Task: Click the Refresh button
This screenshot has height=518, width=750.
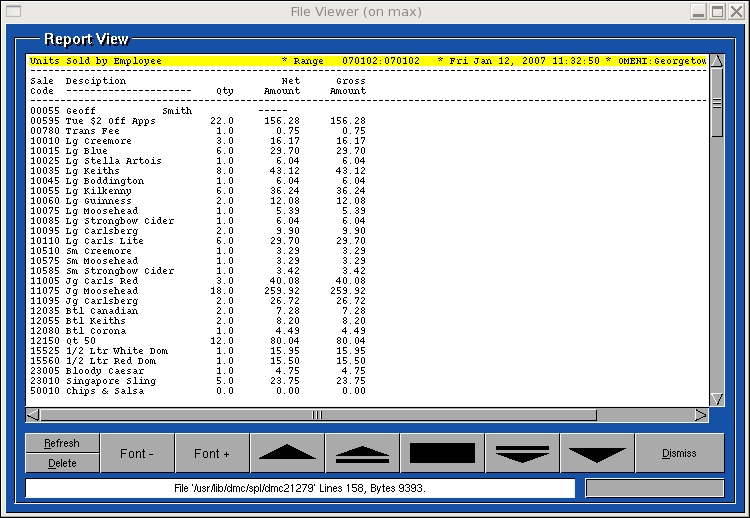Action: [62, 443]
